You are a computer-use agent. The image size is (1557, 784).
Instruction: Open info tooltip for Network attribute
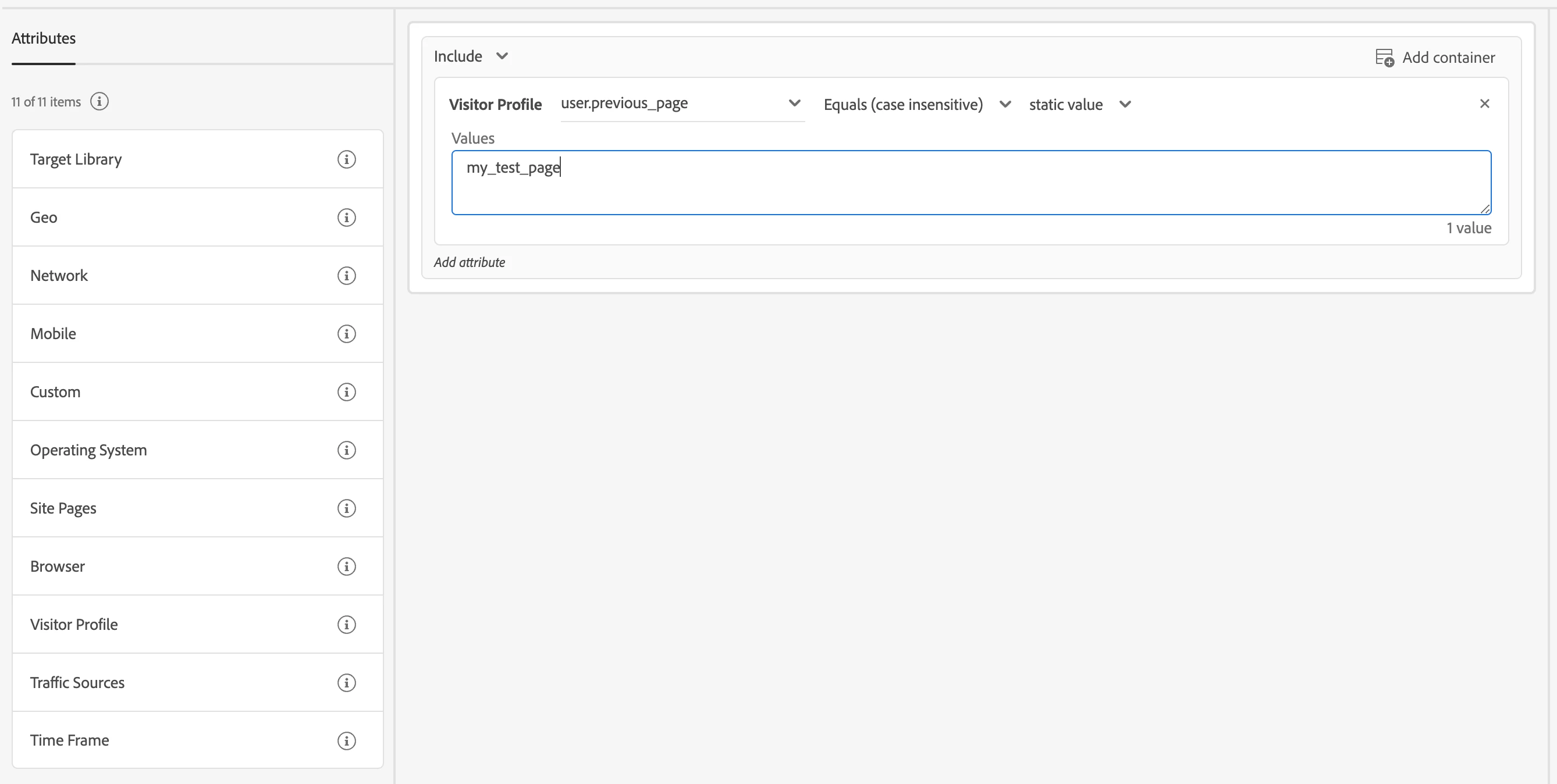346,276
